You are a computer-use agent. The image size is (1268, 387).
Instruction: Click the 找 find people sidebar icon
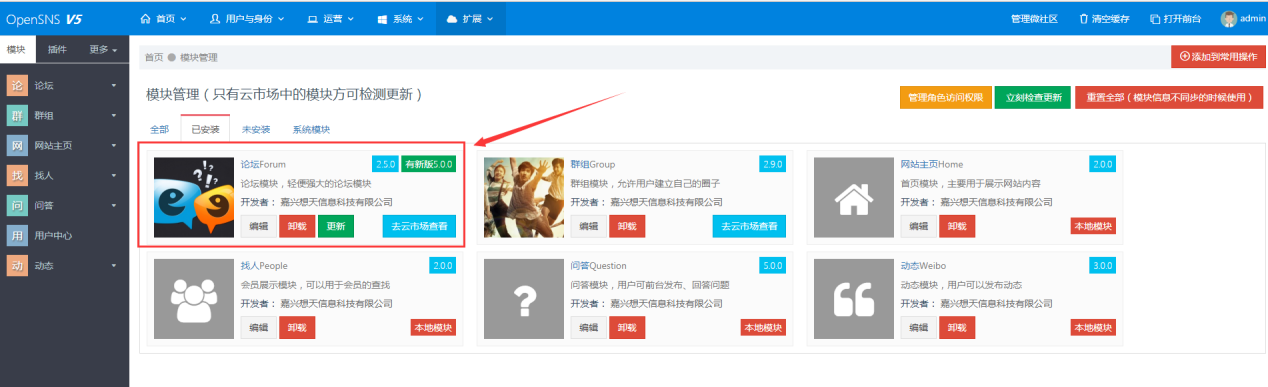pyautogui.click(x=17, y=176)
